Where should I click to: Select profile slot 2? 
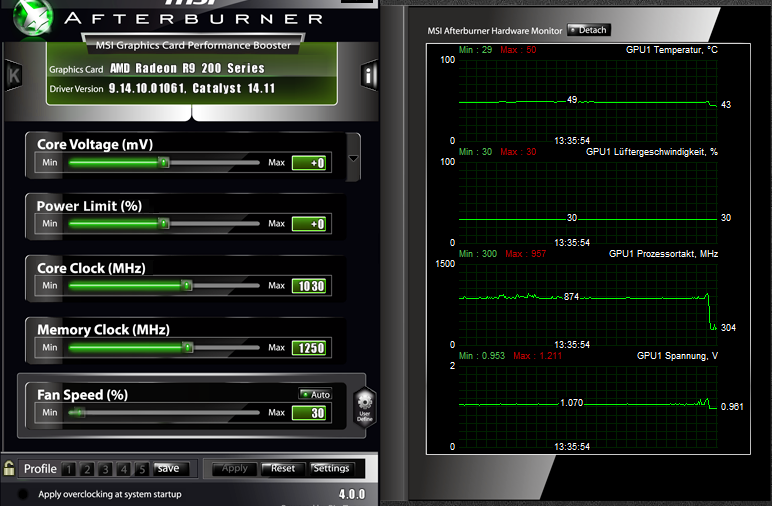pos(87,469)
